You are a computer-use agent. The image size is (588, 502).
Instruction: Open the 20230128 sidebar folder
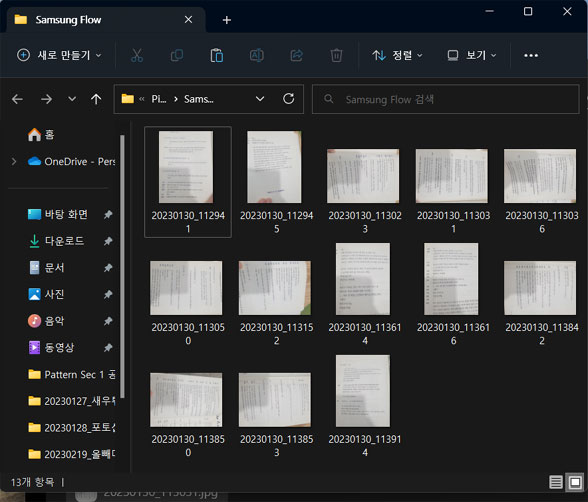pos(71,428)
